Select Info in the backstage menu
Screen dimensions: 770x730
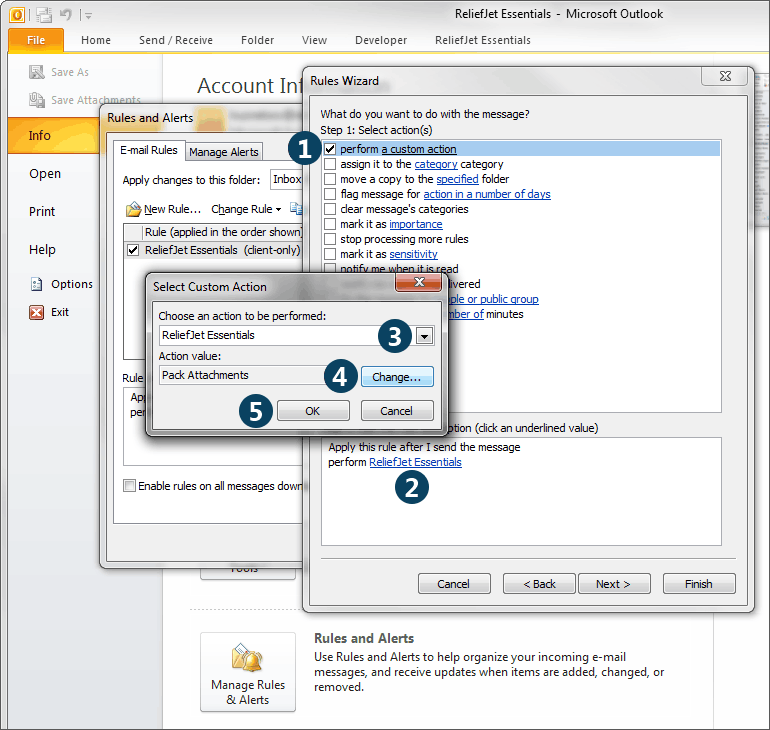(x=54, y=135)
